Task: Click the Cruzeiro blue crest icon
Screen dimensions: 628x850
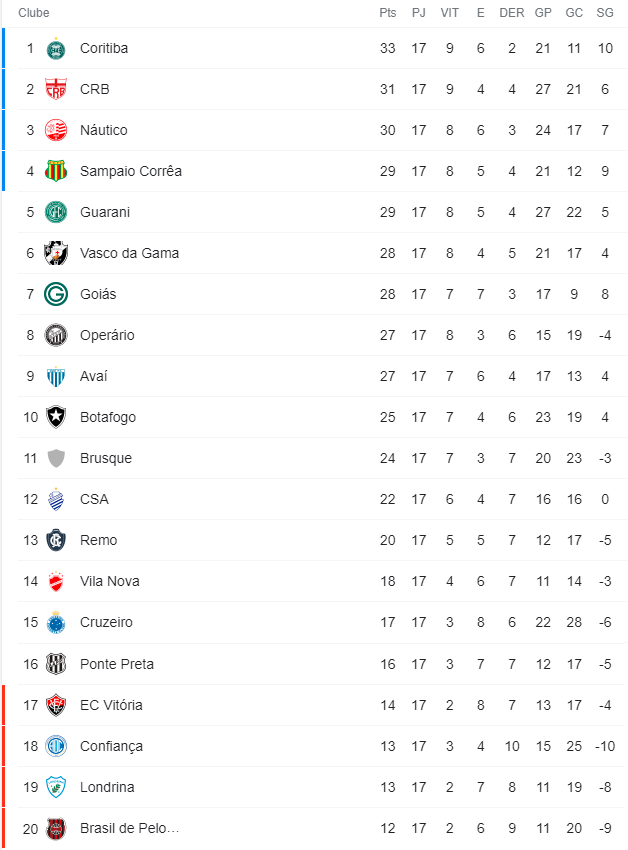Action: tap(56, 622)
